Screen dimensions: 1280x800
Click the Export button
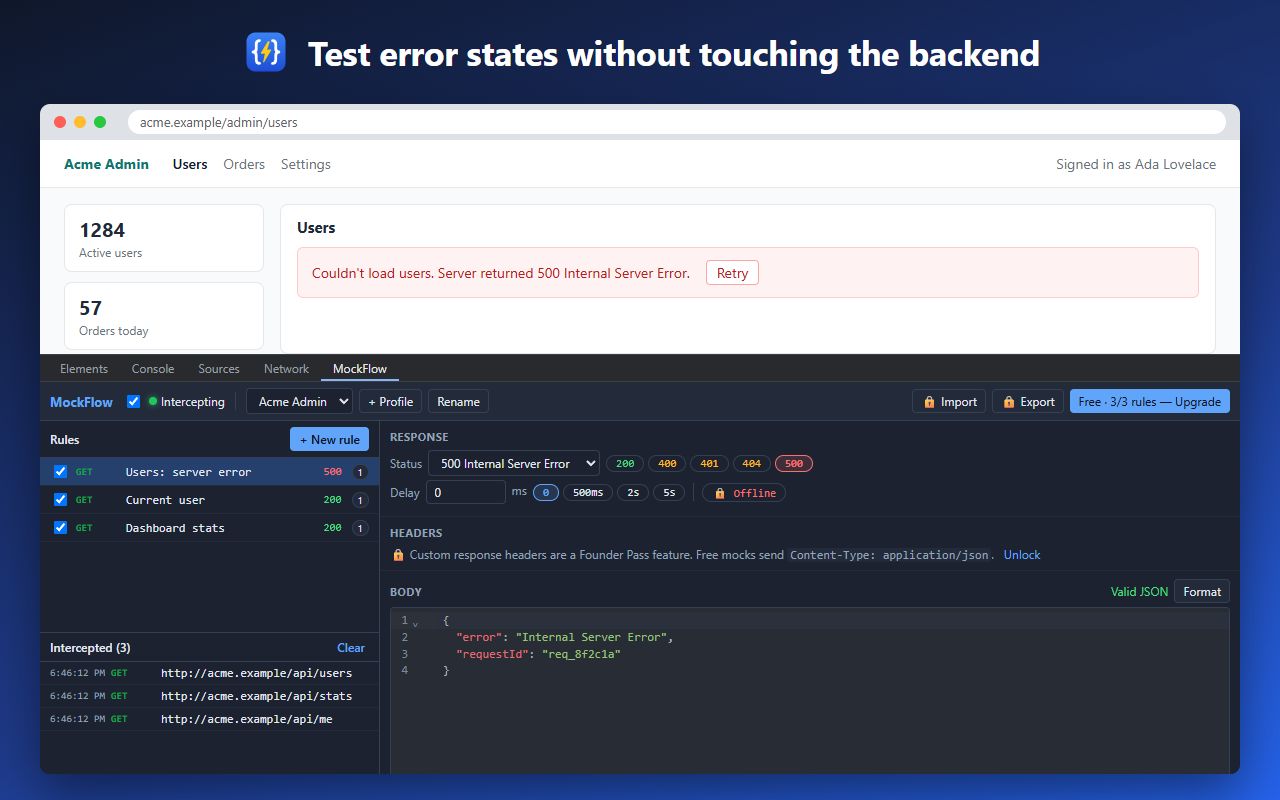point(1028,402)
